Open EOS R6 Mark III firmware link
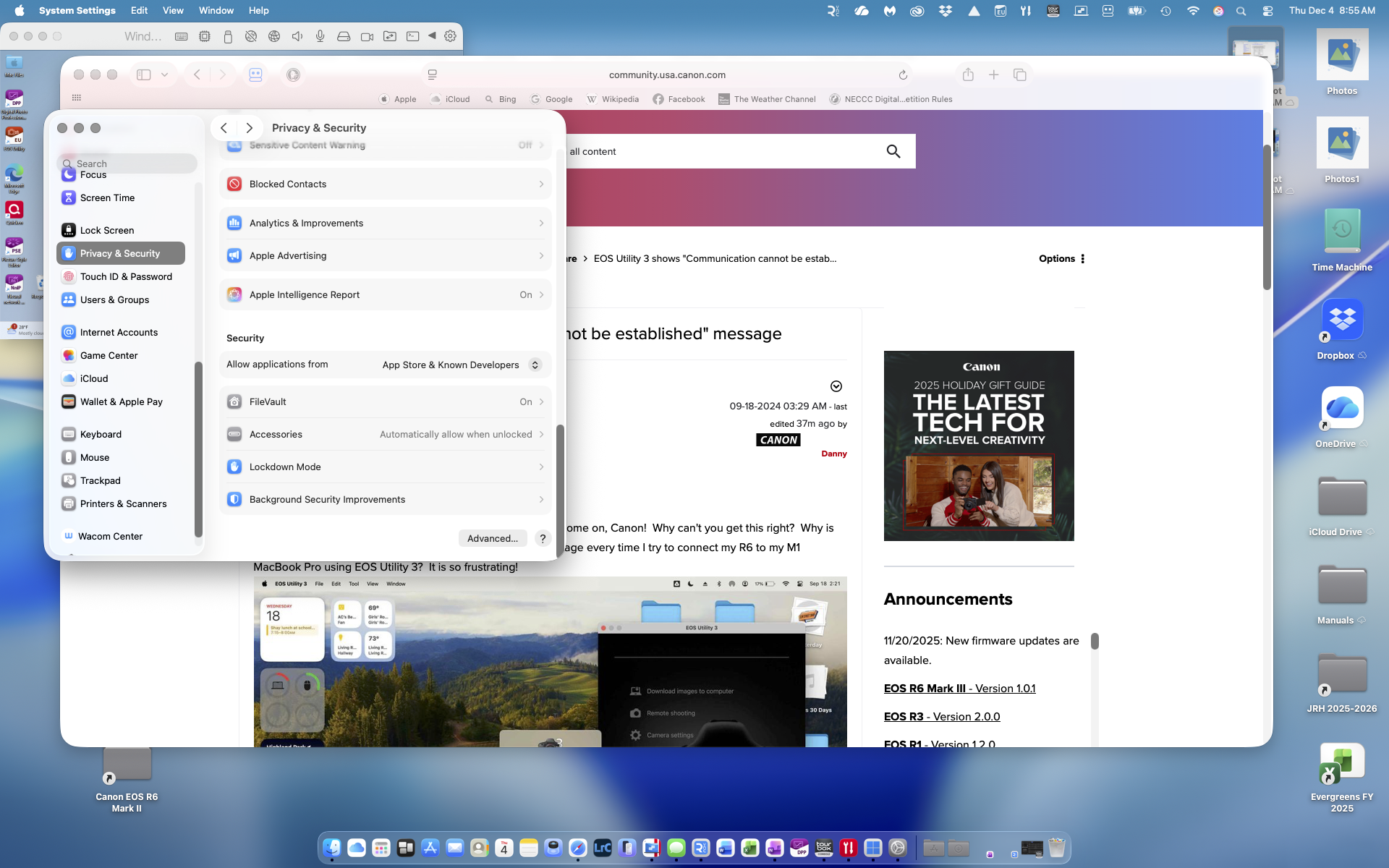The width and height of the screenshot is (1389, 868). tap(959, 689)
